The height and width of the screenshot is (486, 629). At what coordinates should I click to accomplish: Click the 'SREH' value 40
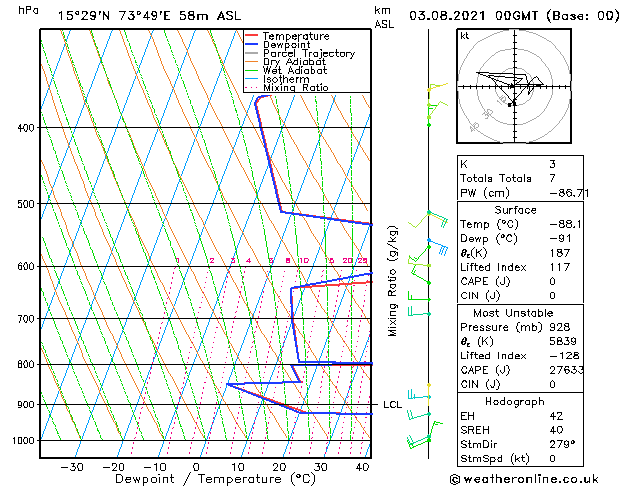pyautogui.click(x=556, y=430)
